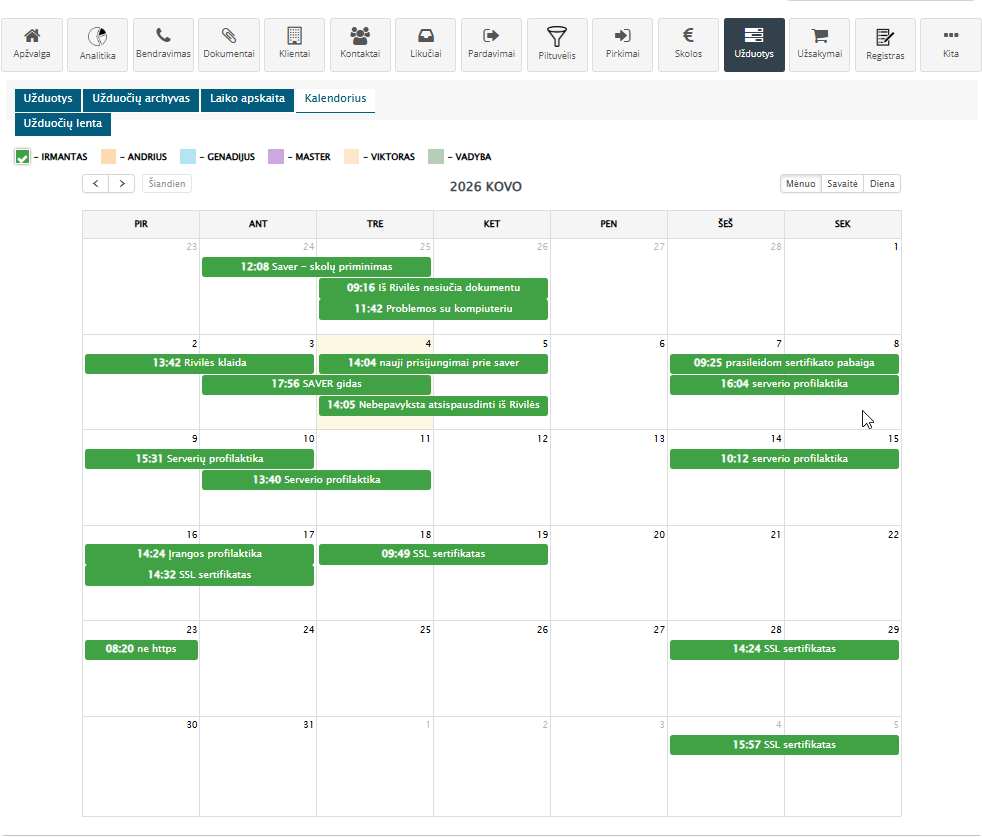Click the Savaitė view button
982x837 pixels.
(x=842, y=184)
